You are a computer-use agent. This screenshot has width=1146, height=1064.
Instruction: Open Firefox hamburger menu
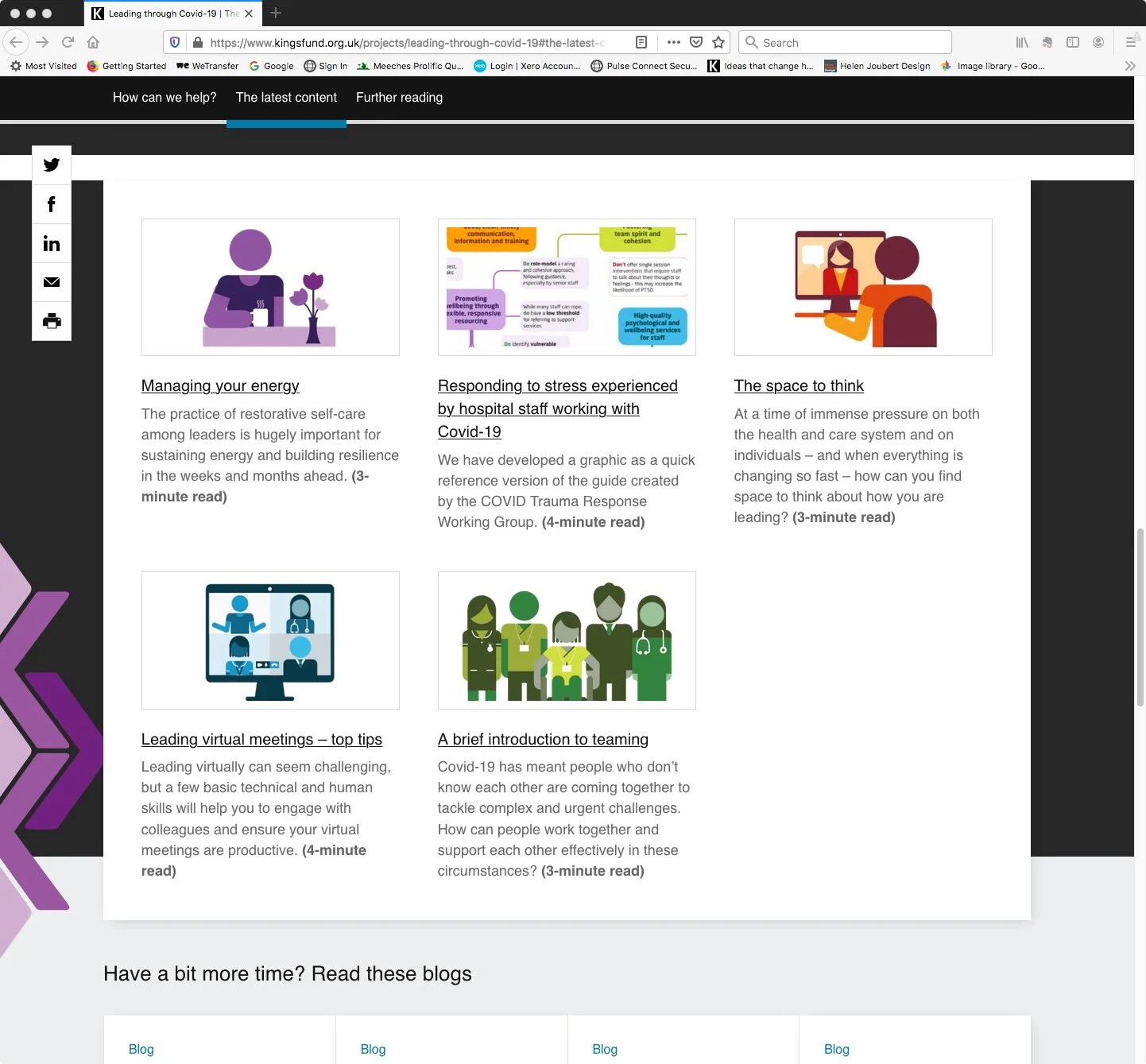tap(1130, 42)
